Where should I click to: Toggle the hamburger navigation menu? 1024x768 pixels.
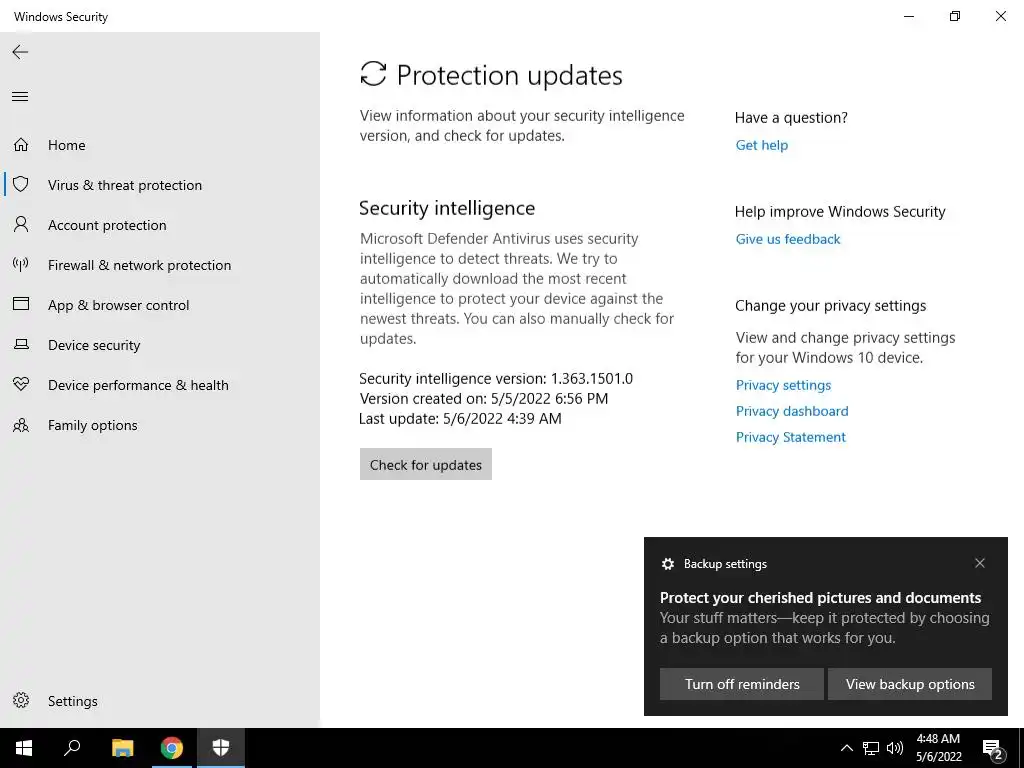(x=20, y=97)
